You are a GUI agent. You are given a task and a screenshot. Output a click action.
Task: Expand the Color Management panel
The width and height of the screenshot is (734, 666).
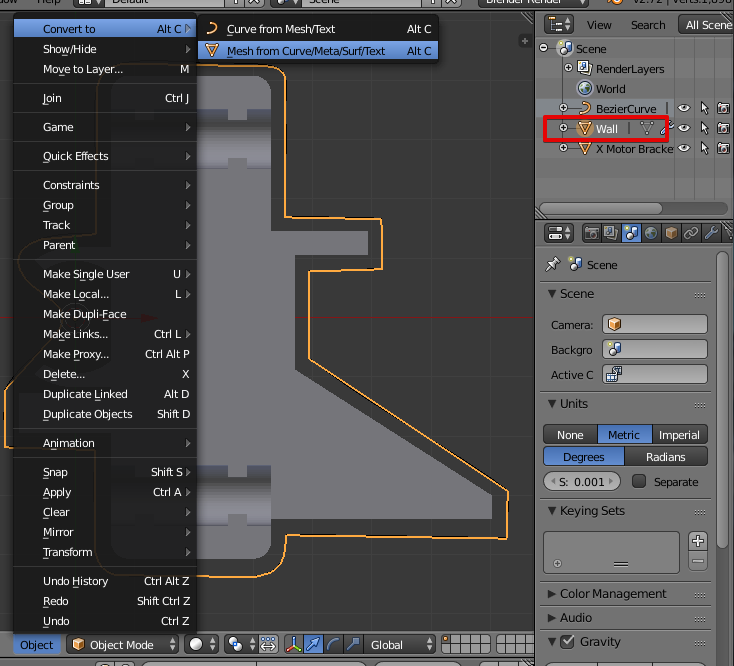(612, 594)
